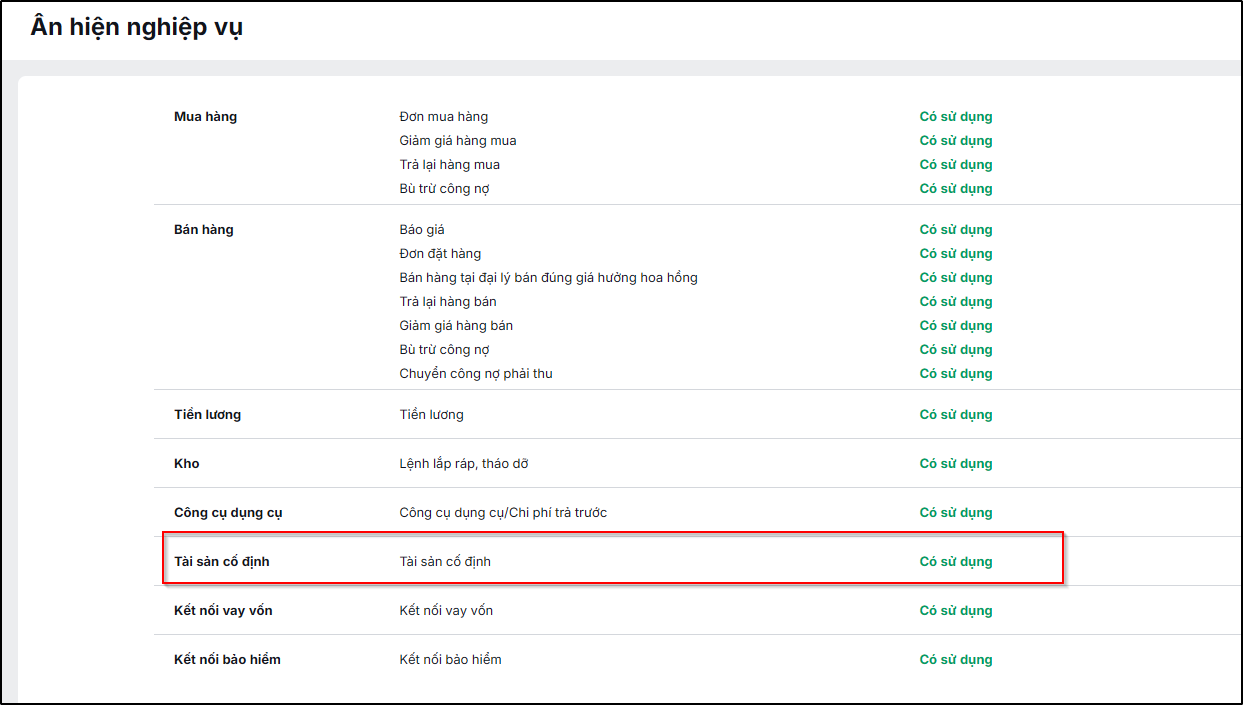The height and width of the screenshot is (705, 1243).
Task: Toggle 'Có sử dụng' for Chuyển công nợ phải thu
Action: [956, 374]
